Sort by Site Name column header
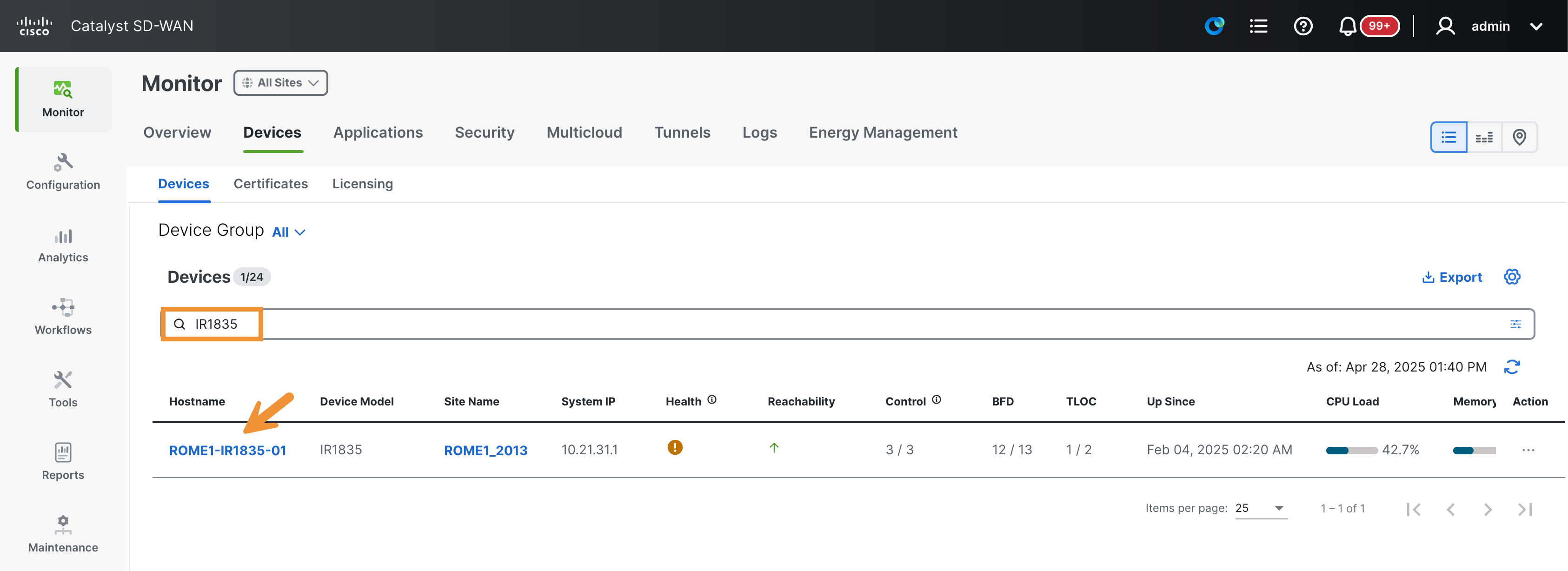 tap(472, 402)
